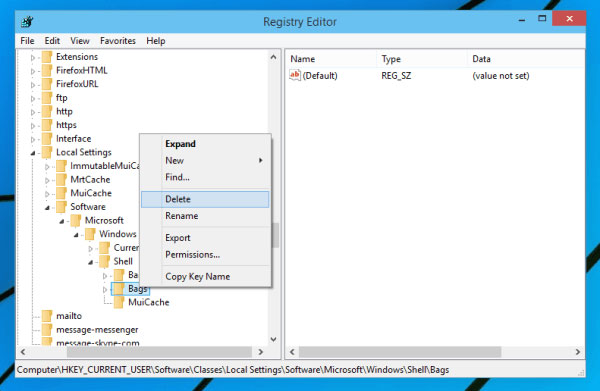Click the ImmutableMuiCache folder icon
The height and width of the screenshot is (391, 600).
[61, 166]
